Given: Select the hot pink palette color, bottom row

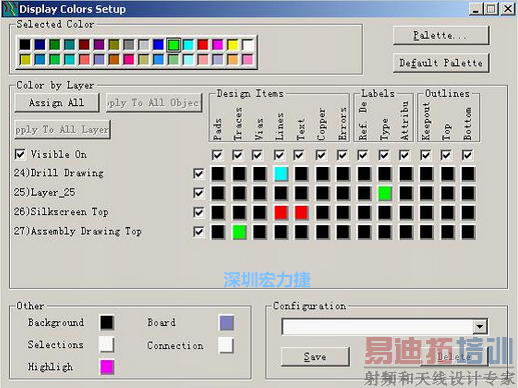Looking at the screenshot, I should (129, 60).
